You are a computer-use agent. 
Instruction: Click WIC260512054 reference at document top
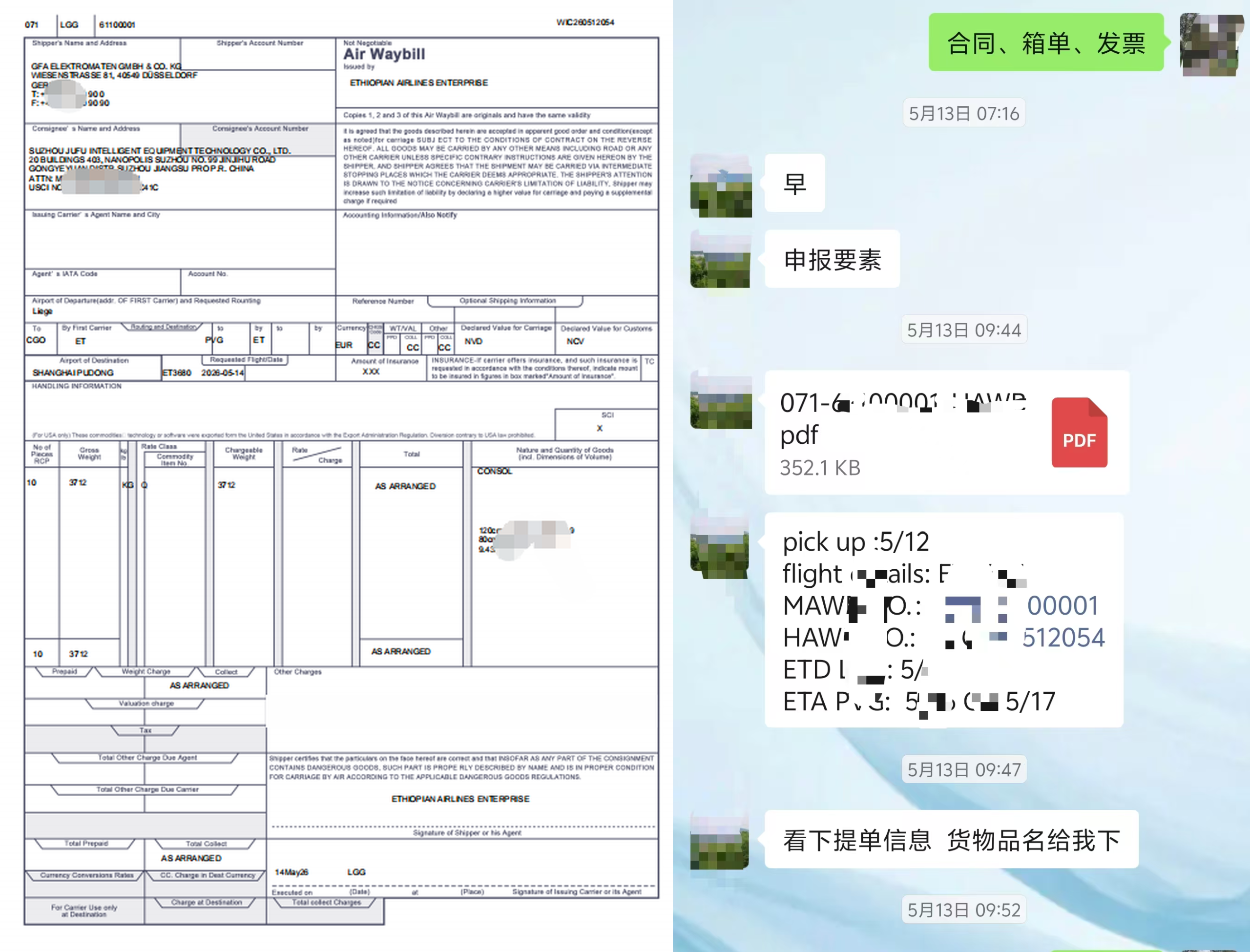pos(585,22)
